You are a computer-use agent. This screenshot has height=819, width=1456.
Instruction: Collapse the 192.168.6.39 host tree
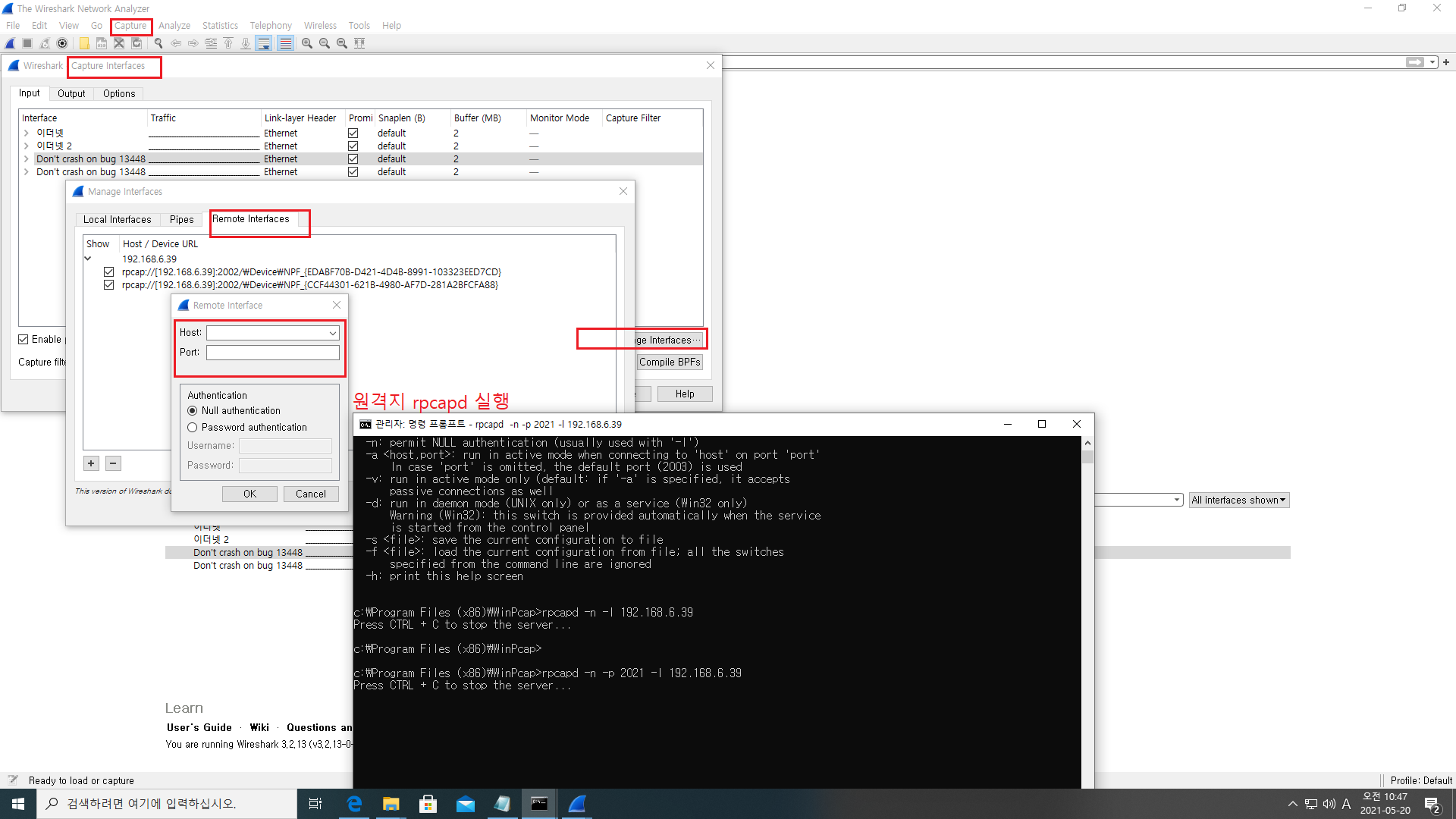(88, 259)
